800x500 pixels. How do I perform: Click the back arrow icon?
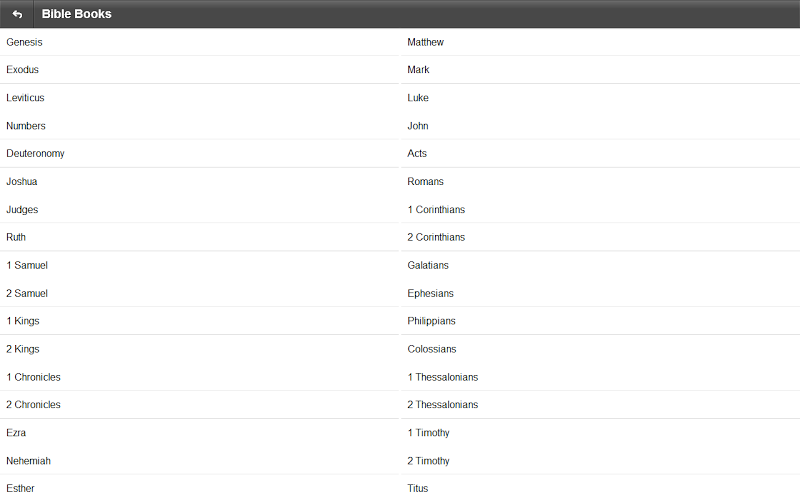pos(17,14)
